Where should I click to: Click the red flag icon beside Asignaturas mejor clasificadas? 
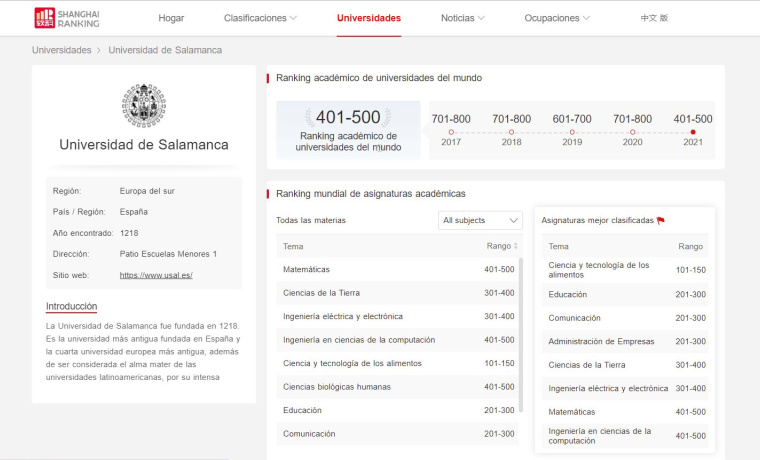[660, 220]
